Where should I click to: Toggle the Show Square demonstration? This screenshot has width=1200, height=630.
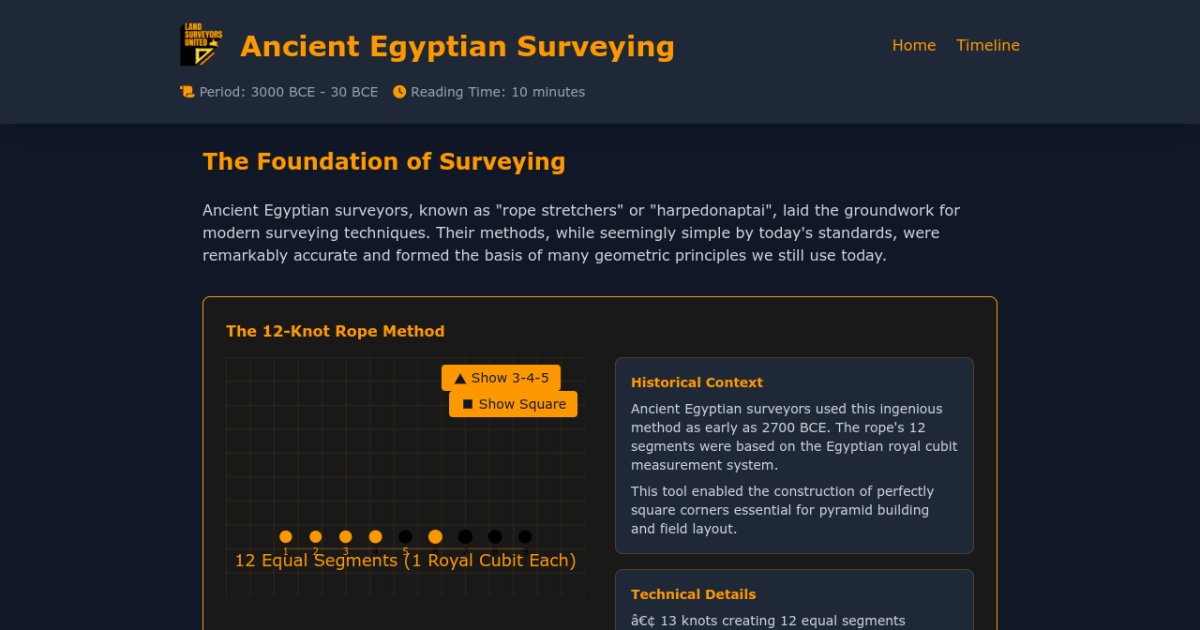tap(513, 404)
